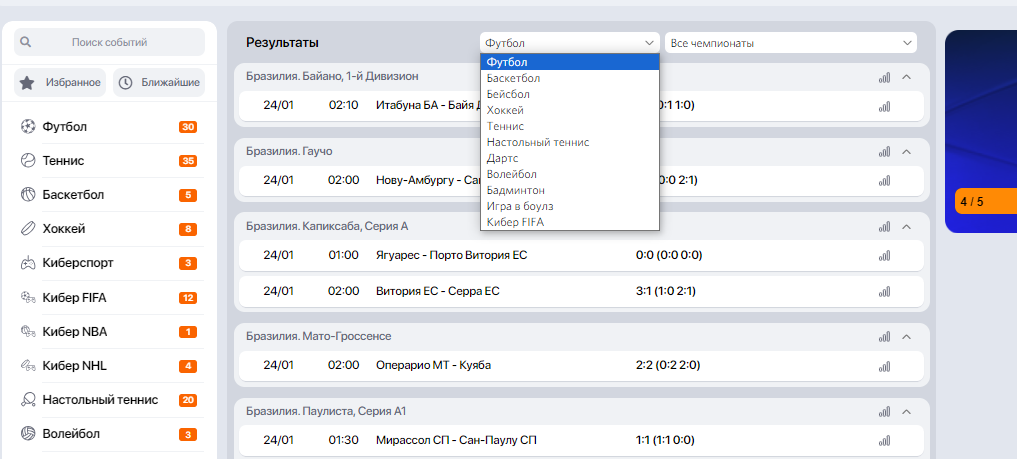The width and height of the screenshot is (1017, 459).
Task: Click the 35 badge next to Теннис
Action: pyautogui.click(x=188, y=161)
